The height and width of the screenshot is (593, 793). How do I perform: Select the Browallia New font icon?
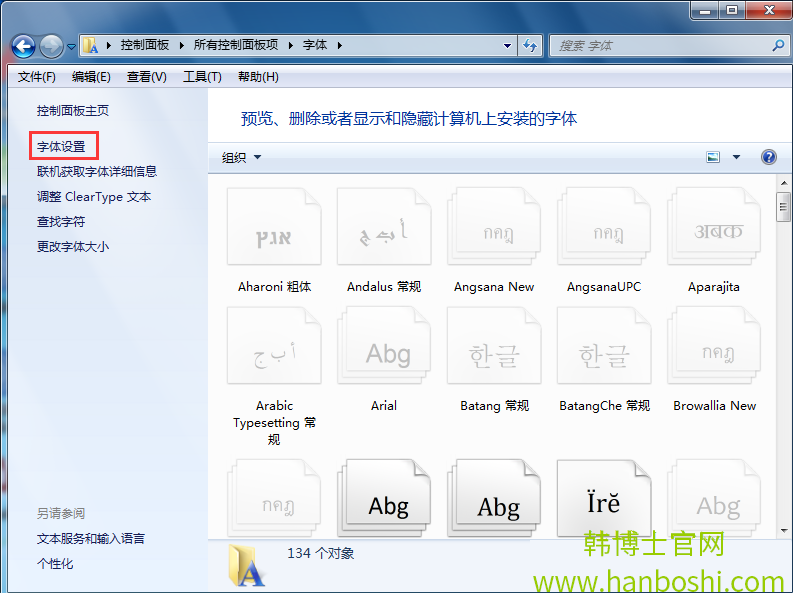[x=714, y=345]
